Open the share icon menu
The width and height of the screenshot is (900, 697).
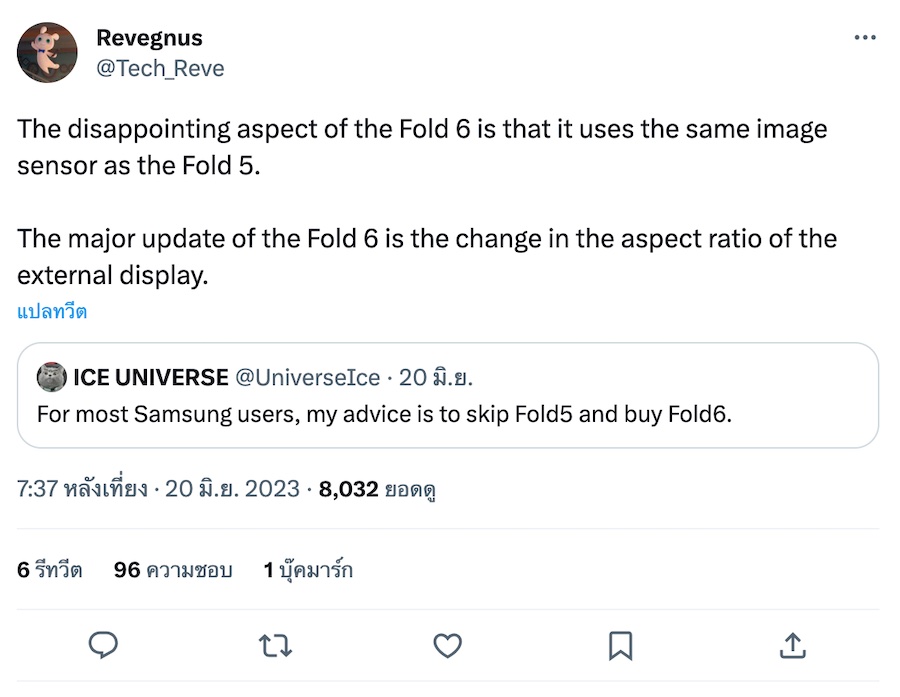point(792,645)
